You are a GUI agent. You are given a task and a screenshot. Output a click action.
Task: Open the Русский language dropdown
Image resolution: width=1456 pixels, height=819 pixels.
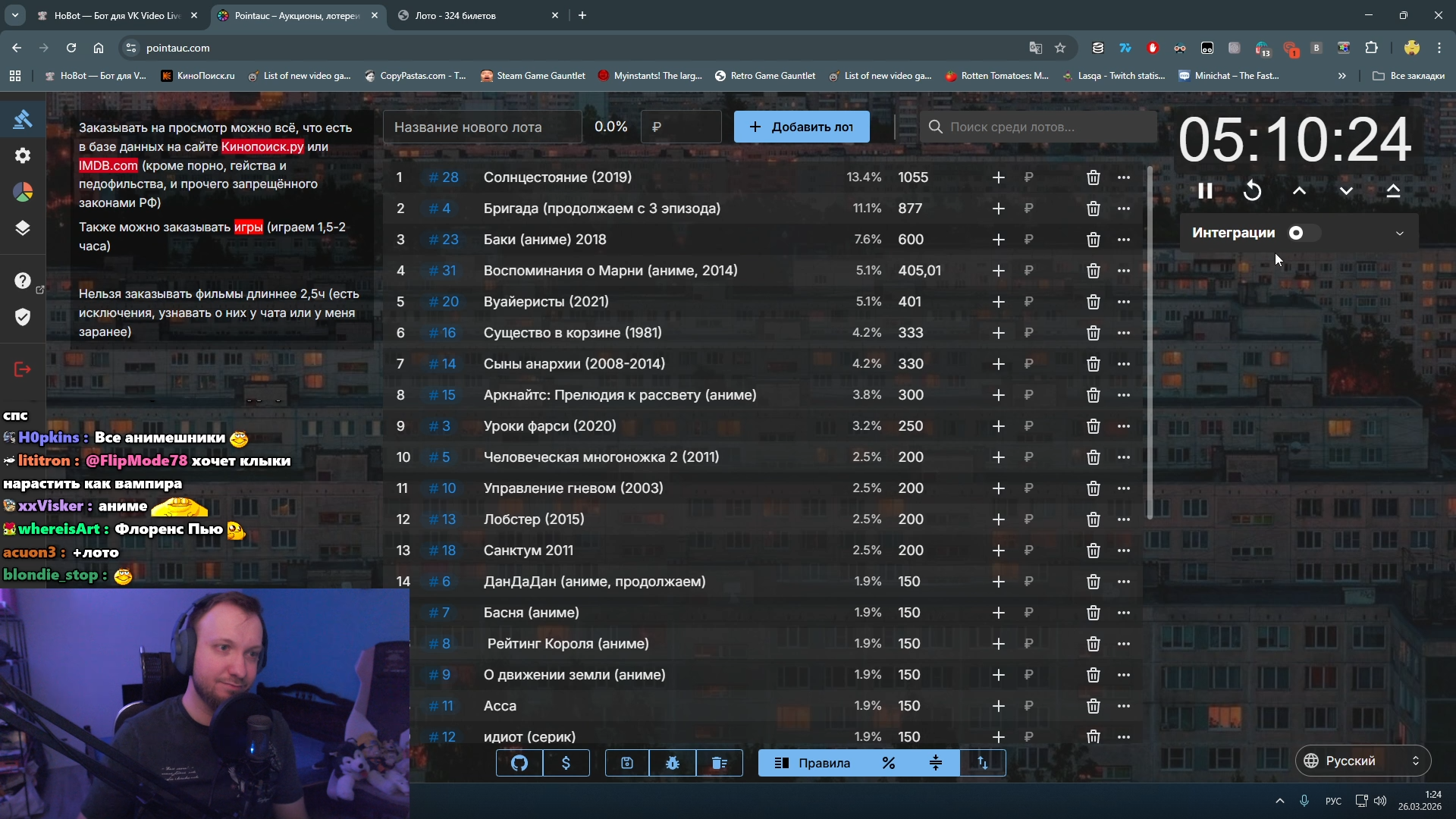click(1363, 761)
